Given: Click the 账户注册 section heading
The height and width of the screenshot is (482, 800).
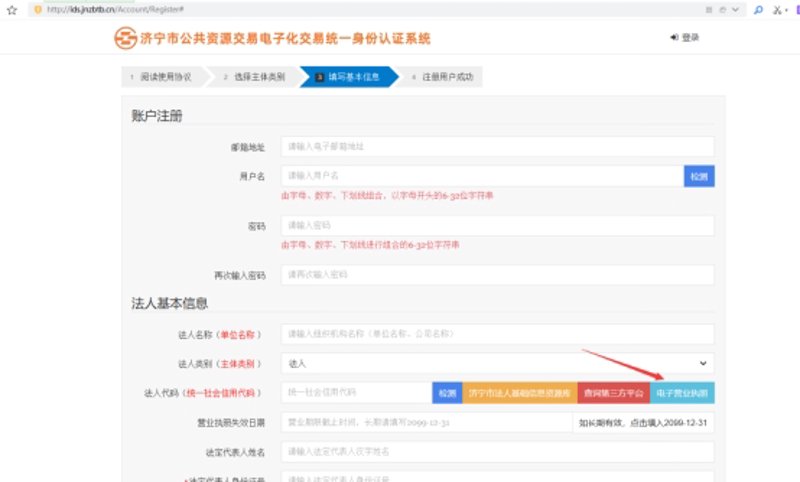Looking at the screenshot, I should 157,116.
